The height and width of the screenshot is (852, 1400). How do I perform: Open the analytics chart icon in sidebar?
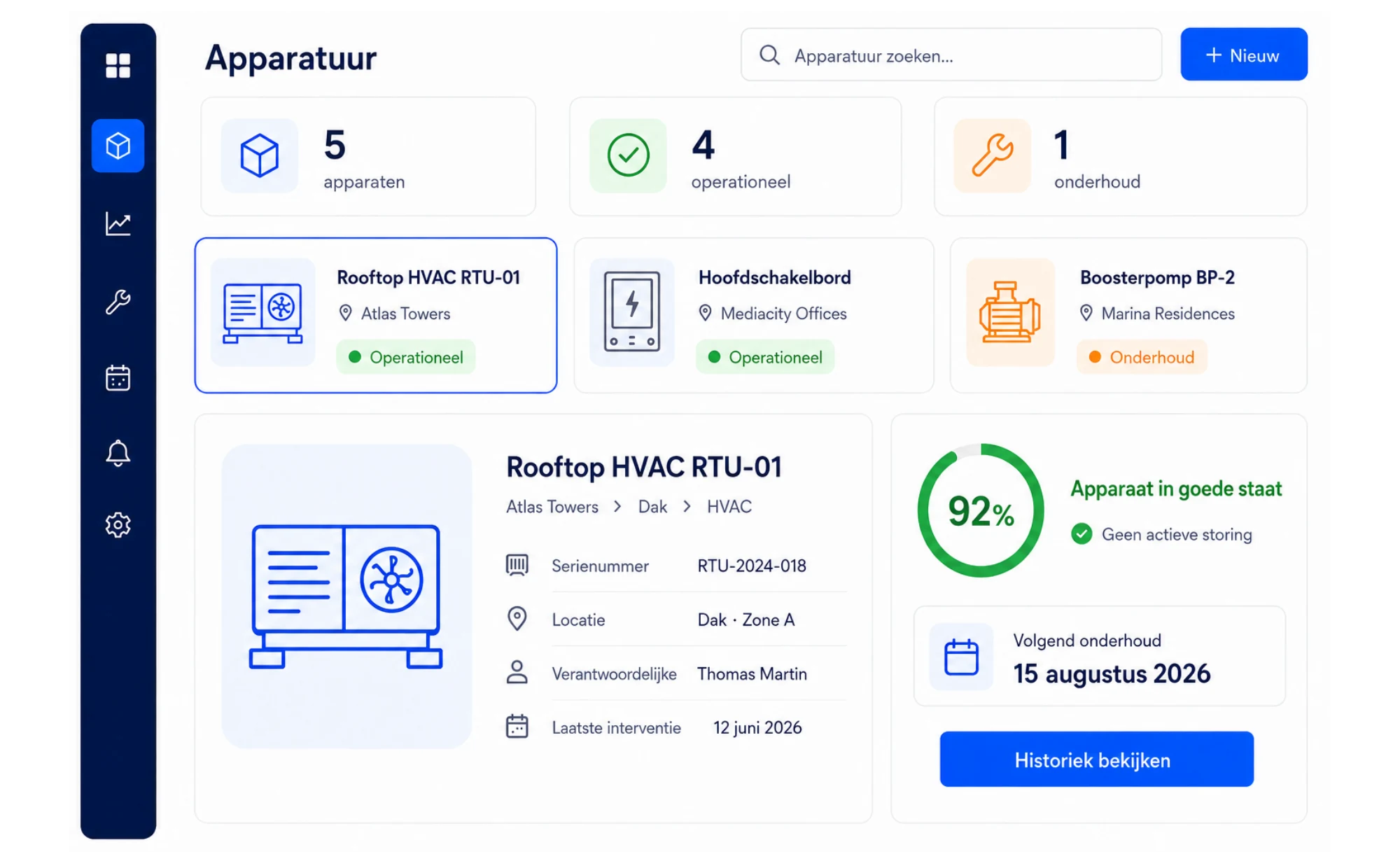pyautogui.click(x=118, y=224)
